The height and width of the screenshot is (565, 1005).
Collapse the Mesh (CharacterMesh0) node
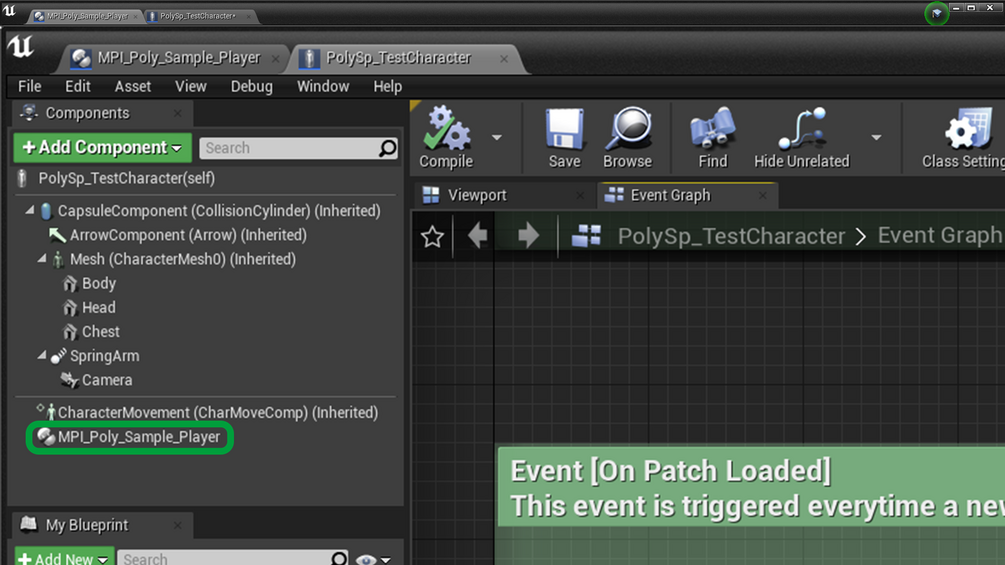pyautogui.click(x=42, y=259)
